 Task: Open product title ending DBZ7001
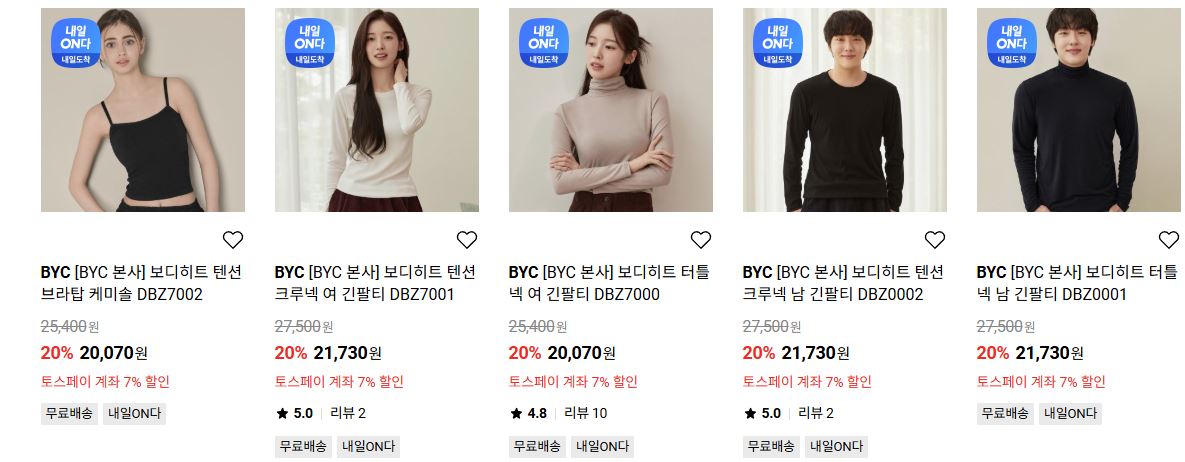[376, 283]
